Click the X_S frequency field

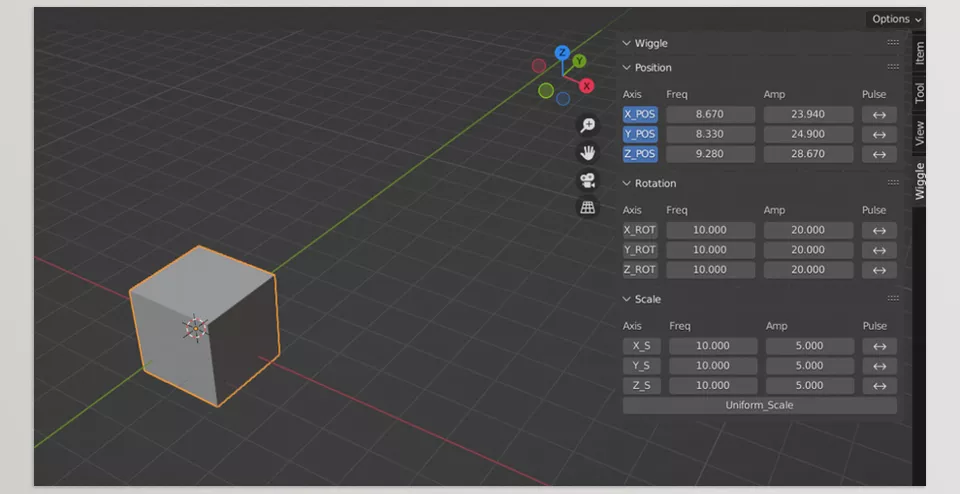(713, 346)
